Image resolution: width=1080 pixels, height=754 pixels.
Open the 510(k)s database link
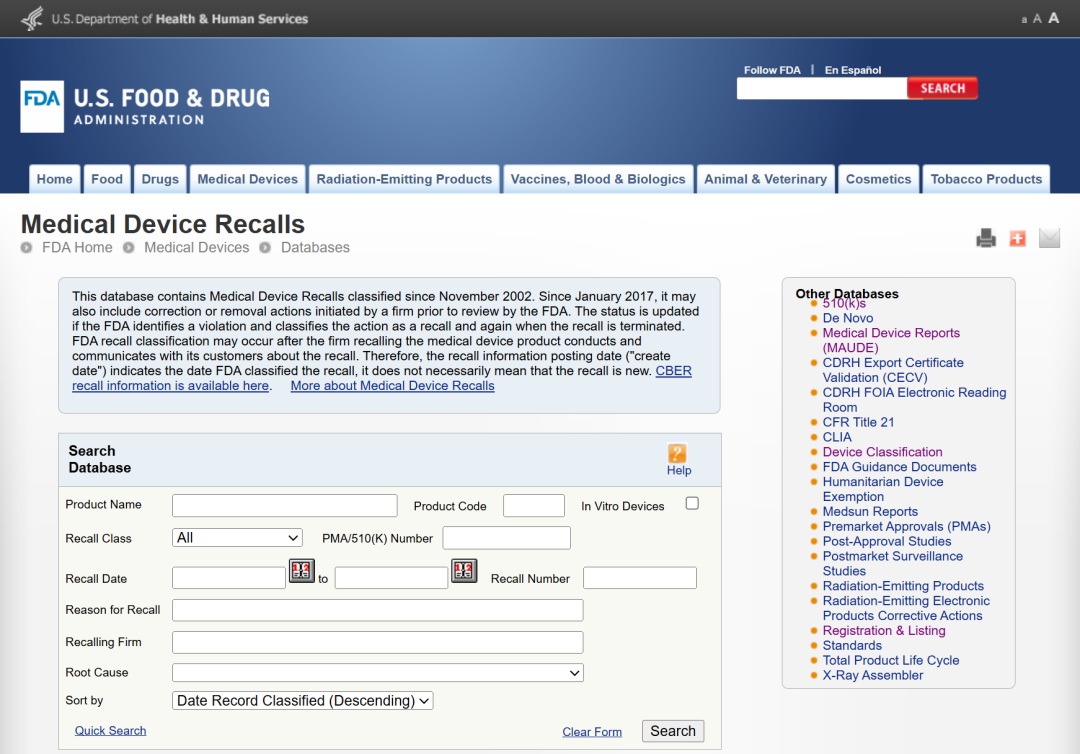[844, 304]
